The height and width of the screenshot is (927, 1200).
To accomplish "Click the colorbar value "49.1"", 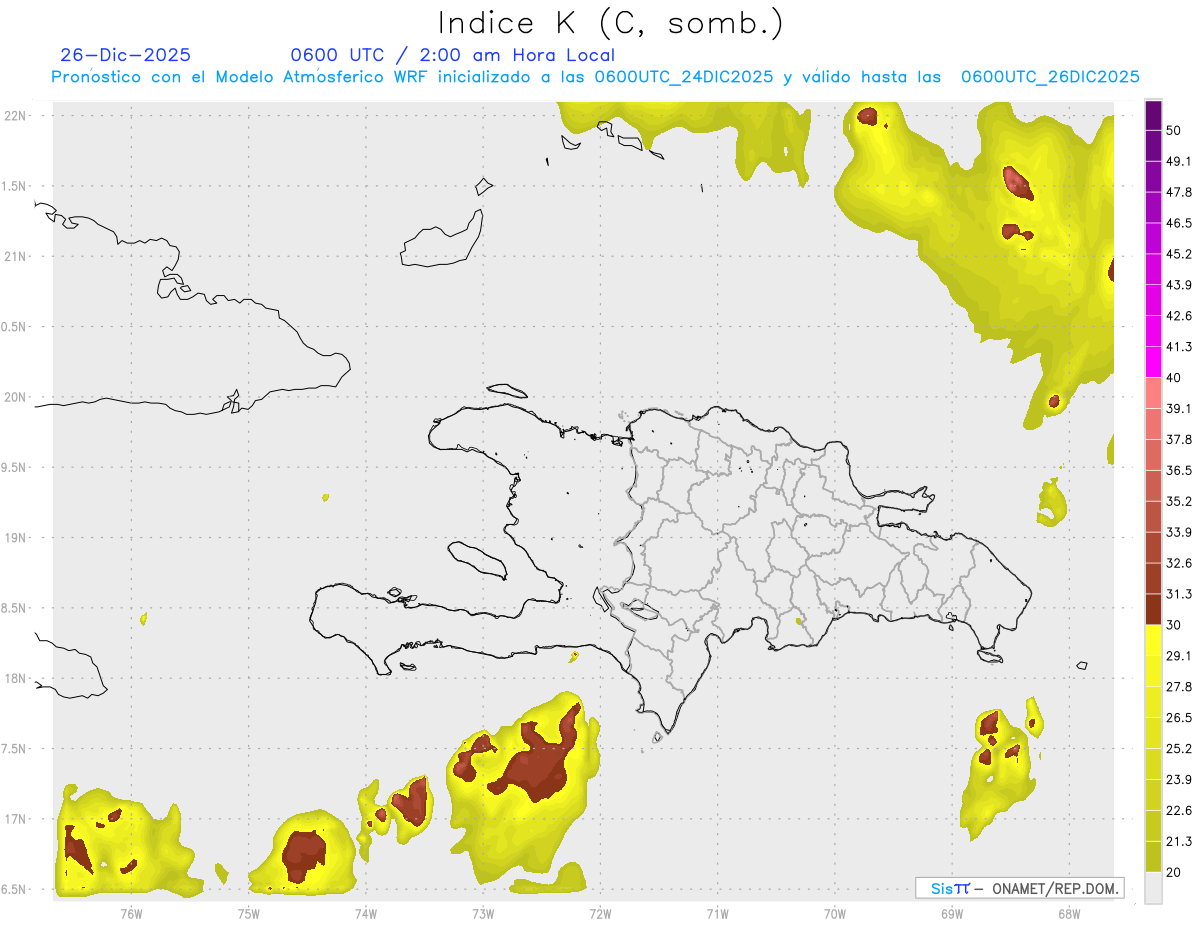I will point(1179,162).
